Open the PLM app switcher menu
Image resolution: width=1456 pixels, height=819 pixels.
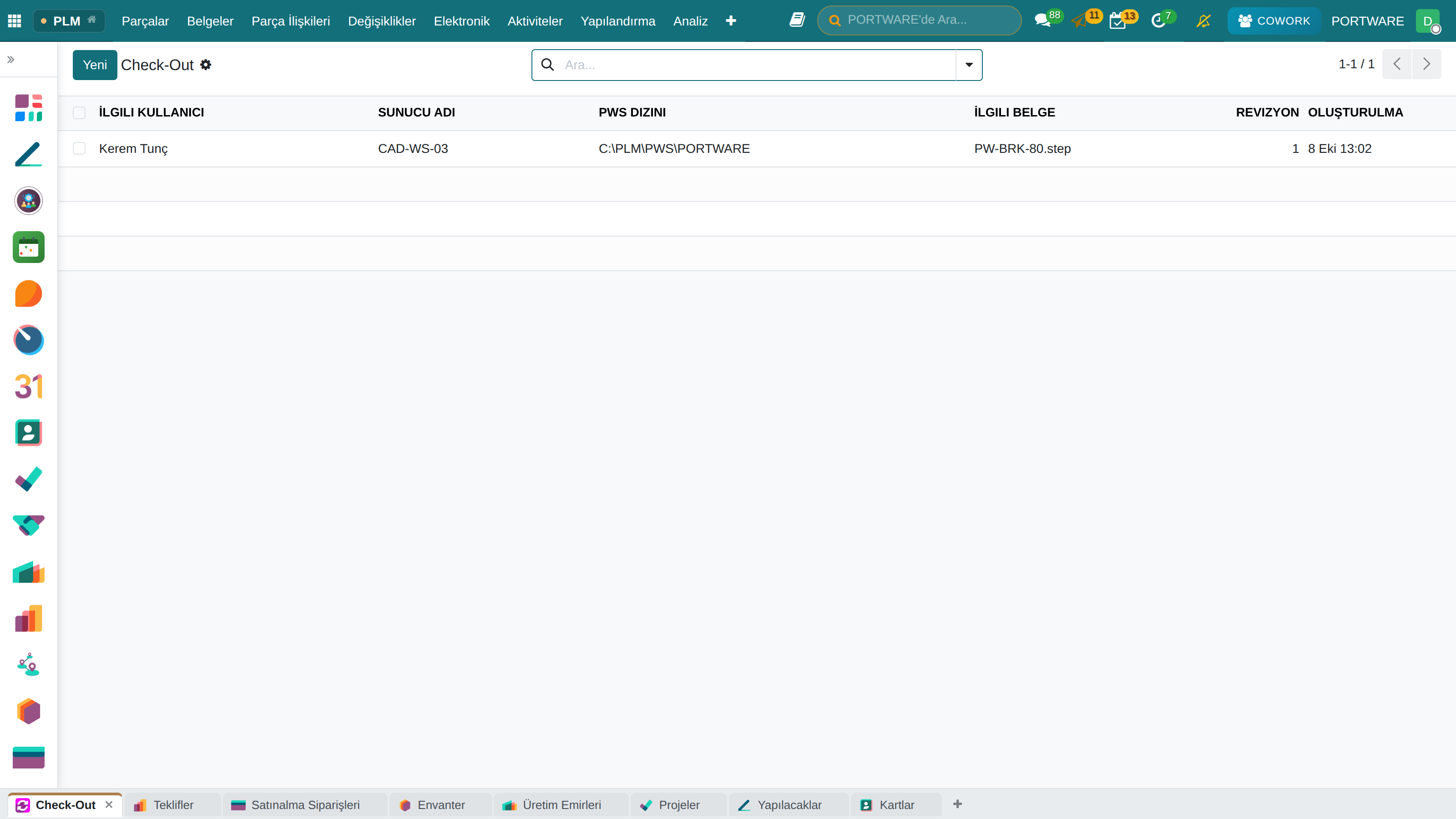pyautogui.click(x=69, y=21)
